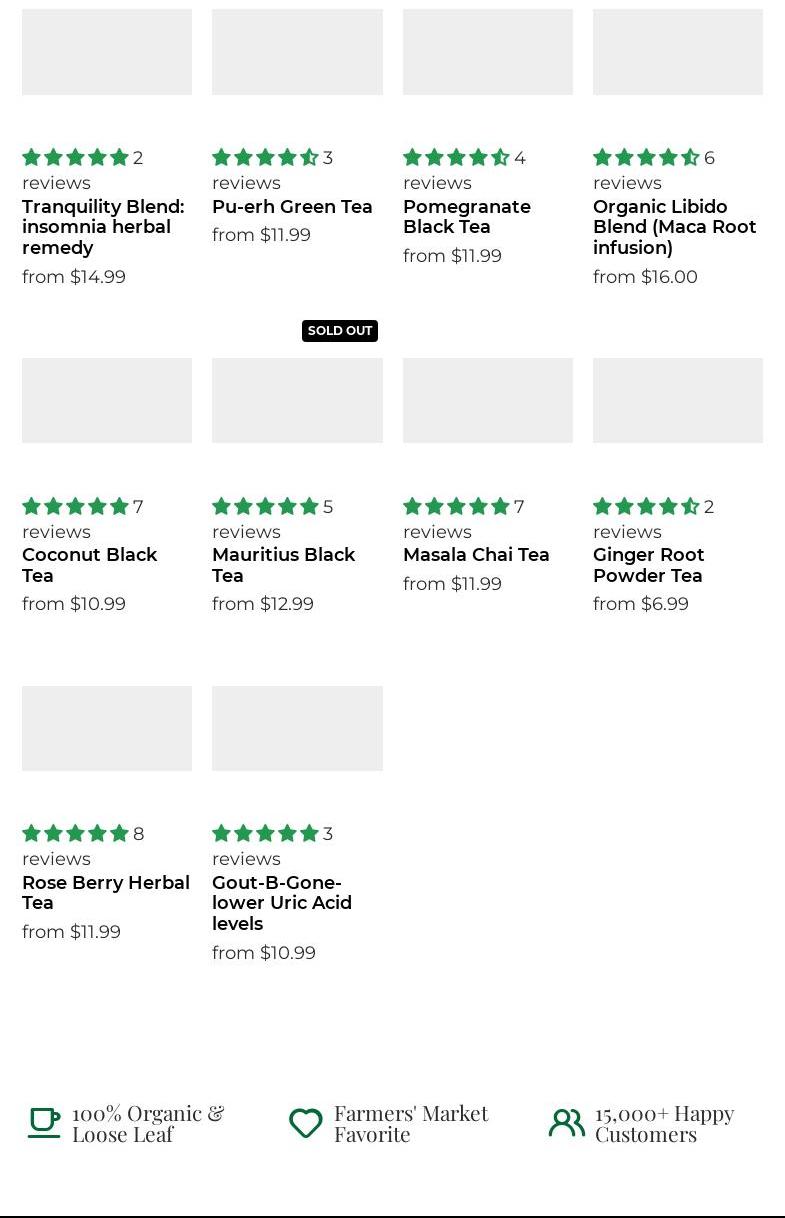Click star rating for Pu-erh Green Tea
The height and width of the screenshot is (1218, 785).
coord(265,158)
